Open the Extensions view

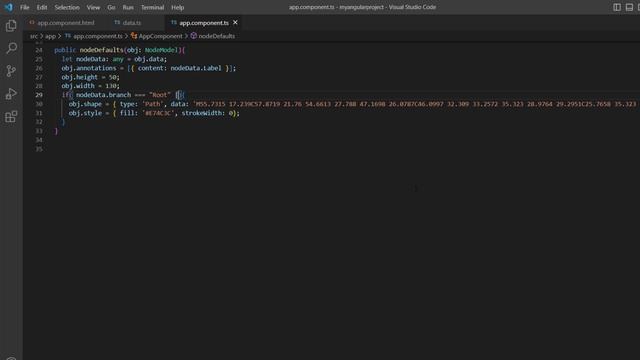point(11,117)
